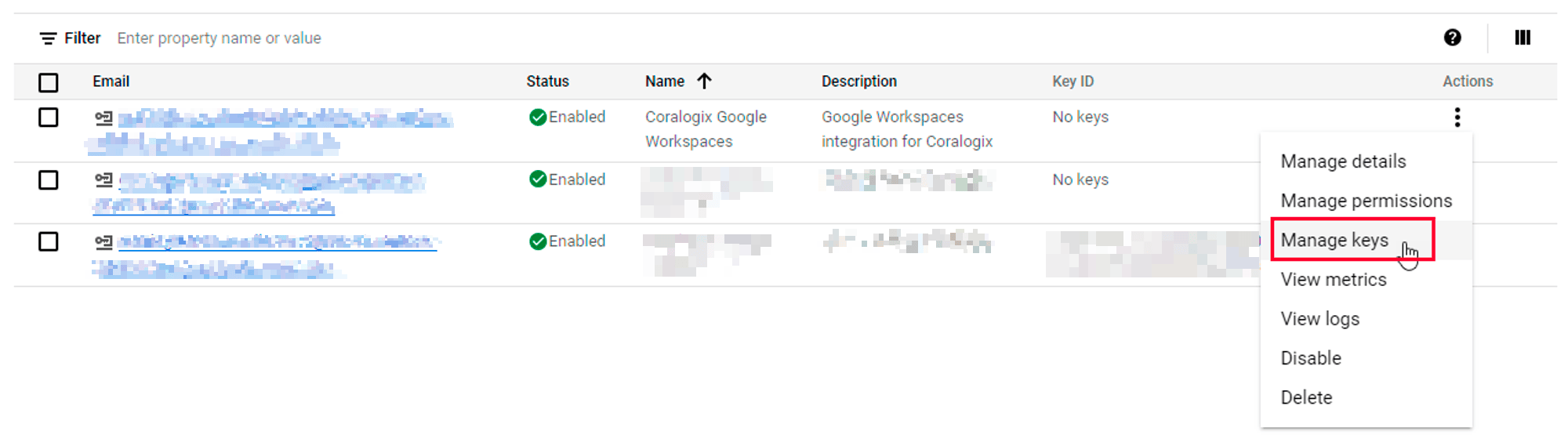This screenshot has height=442, width=1568.
Task: Open the help question mark icon
Action: click(1452, 38)
